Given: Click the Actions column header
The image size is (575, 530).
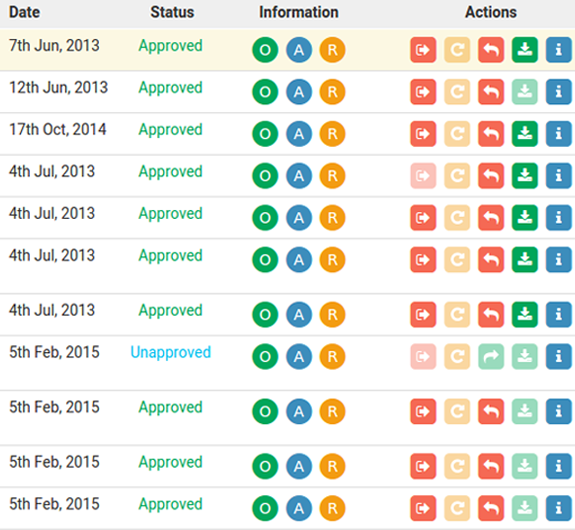Looking at the screenshot, I should pyautogui.click(x=491, y=12).
